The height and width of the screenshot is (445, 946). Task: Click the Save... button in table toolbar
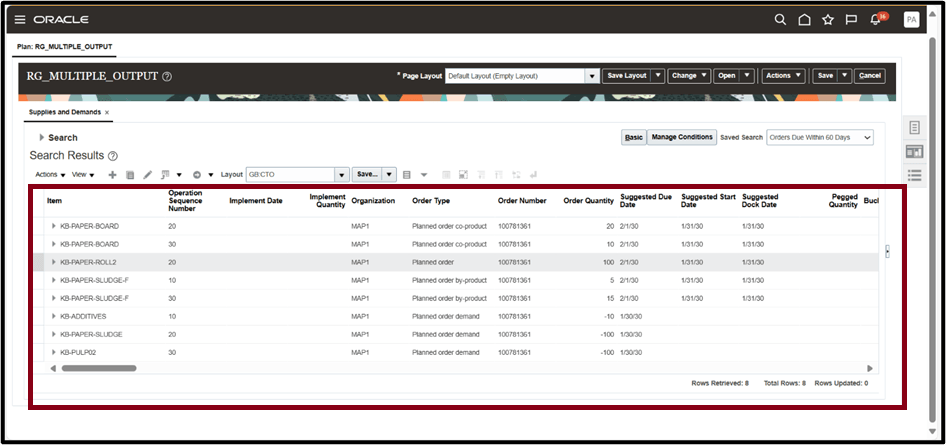[367, 174]
